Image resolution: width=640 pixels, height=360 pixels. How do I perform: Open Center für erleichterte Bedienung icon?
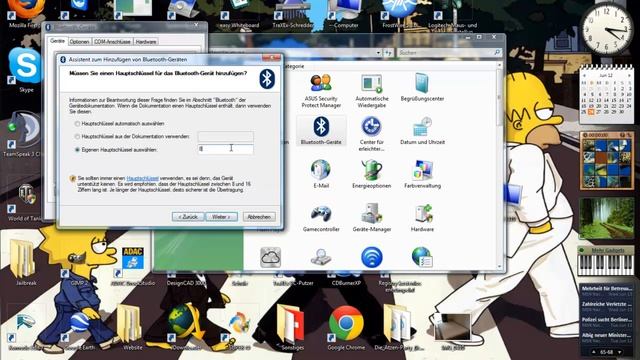371,134
